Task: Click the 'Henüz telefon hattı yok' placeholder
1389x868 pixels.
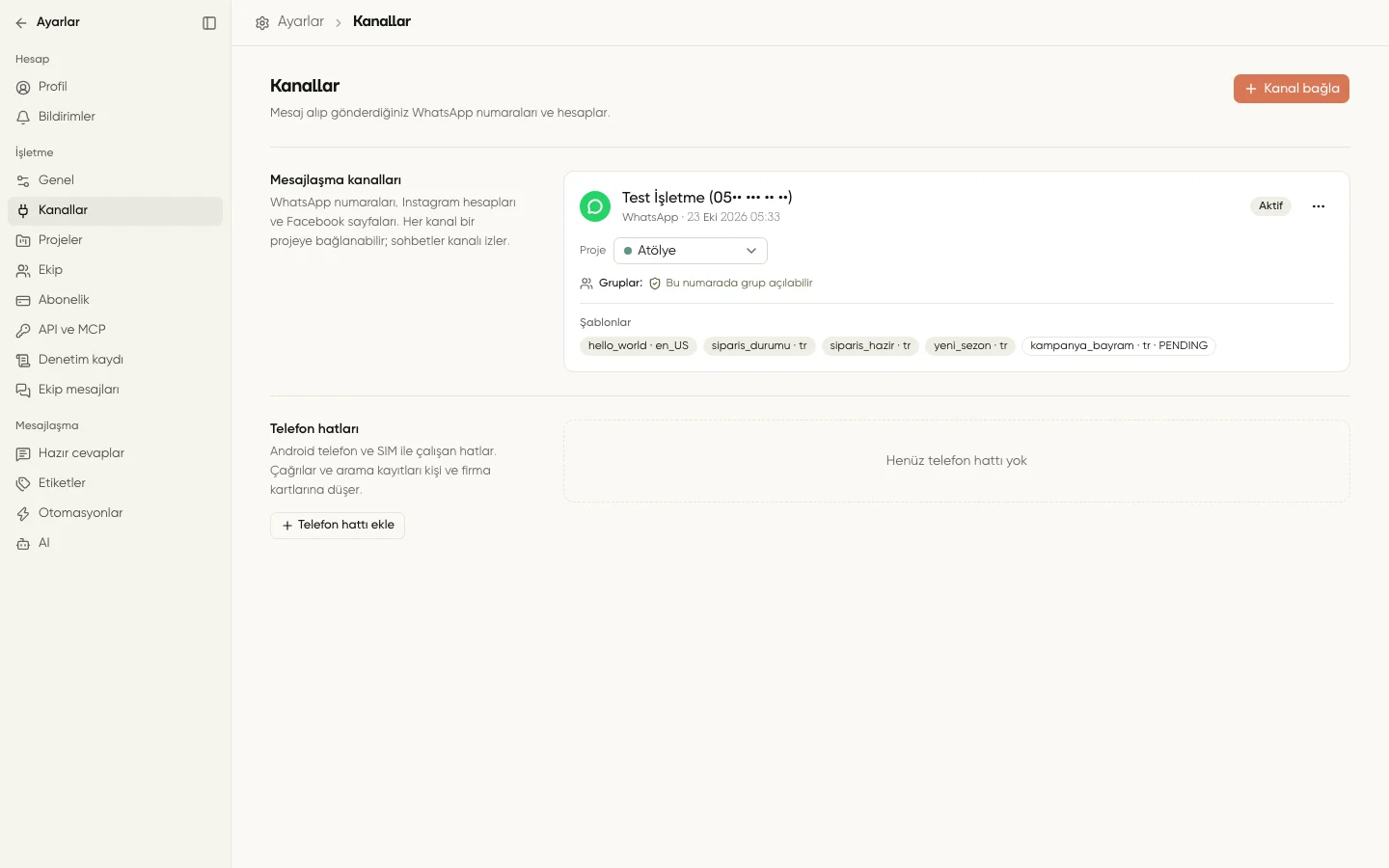Action: 956,461
